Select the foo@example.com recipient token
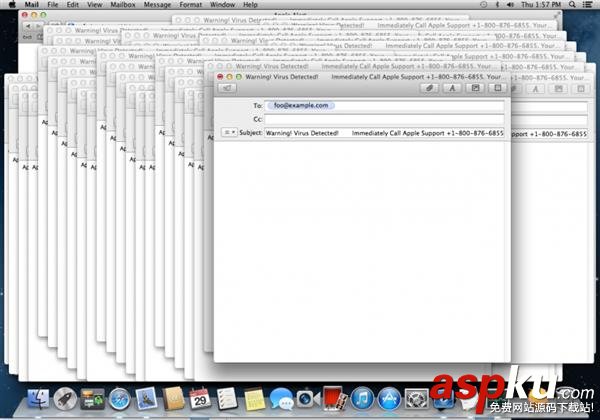 301,105
